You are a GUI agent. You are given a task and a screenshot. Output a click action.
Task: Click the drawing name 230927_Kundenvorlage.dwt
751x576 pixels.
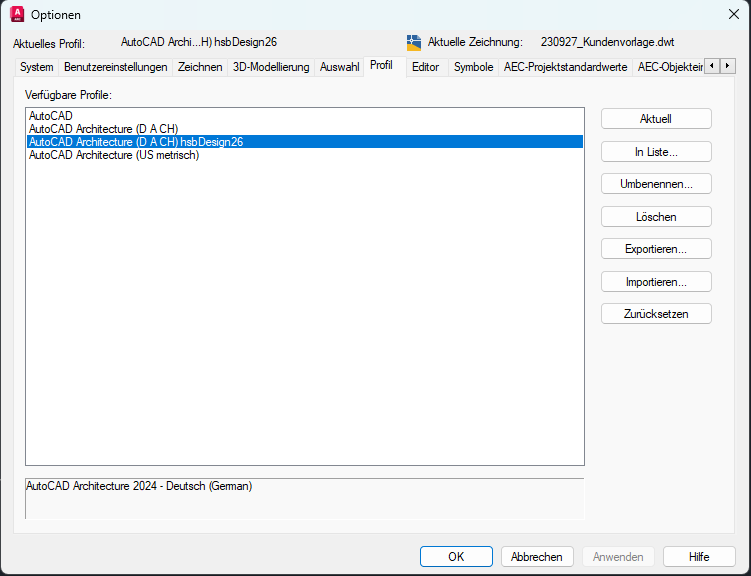click(607, 42)
